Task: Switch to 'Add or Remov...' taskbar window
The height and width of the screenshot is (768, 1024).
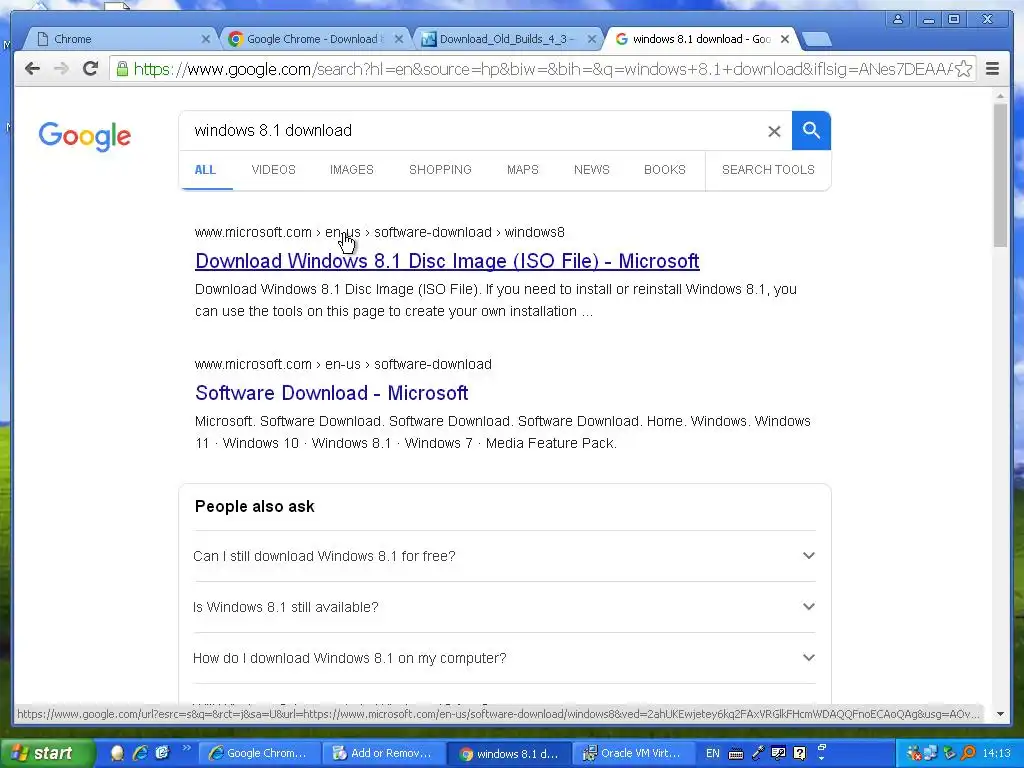Action: click(x=384, y=753)
